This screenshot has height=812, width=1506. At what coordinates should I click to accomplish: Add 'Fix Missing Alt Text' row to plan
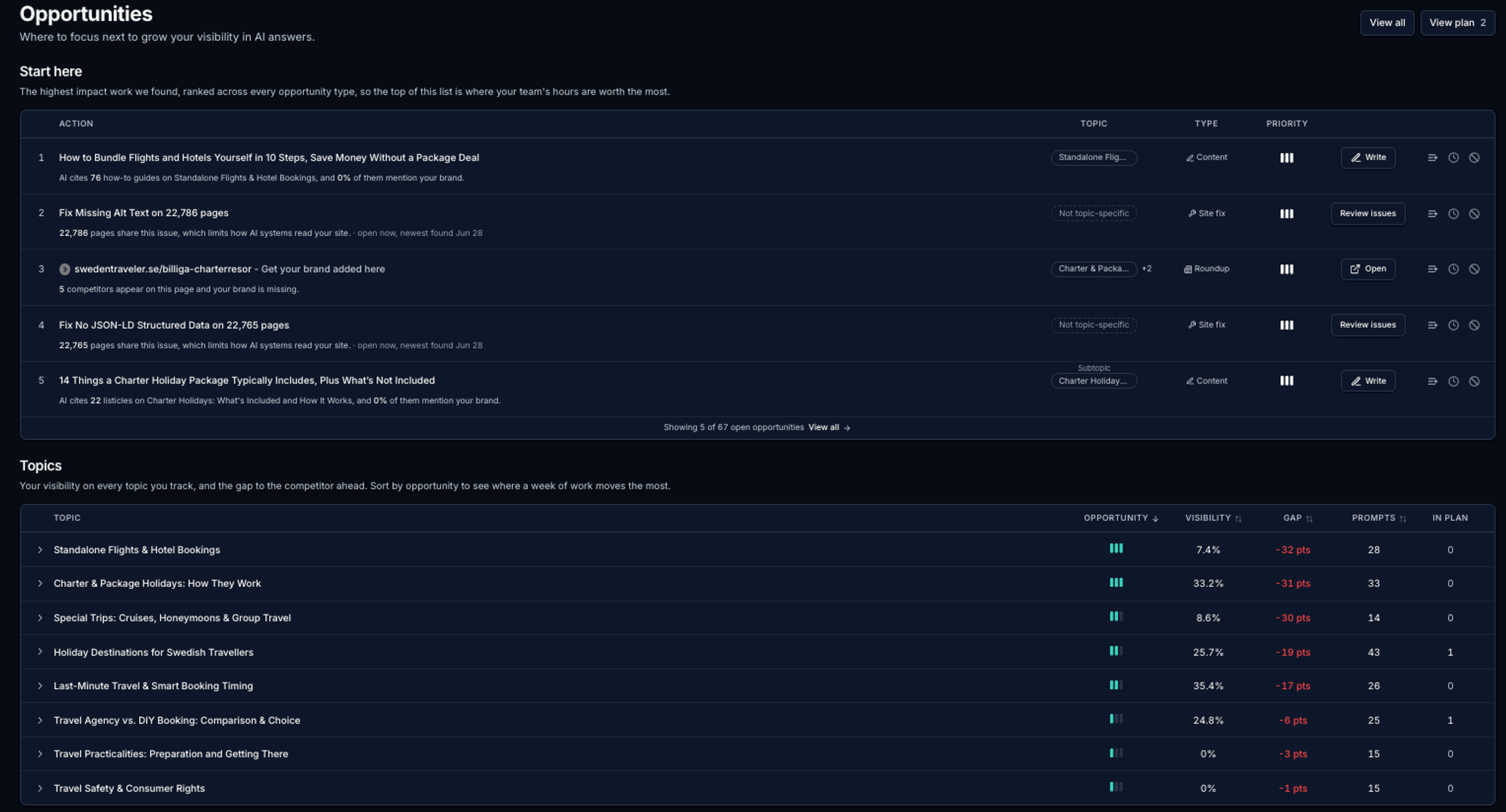(x=1432, y=213)
